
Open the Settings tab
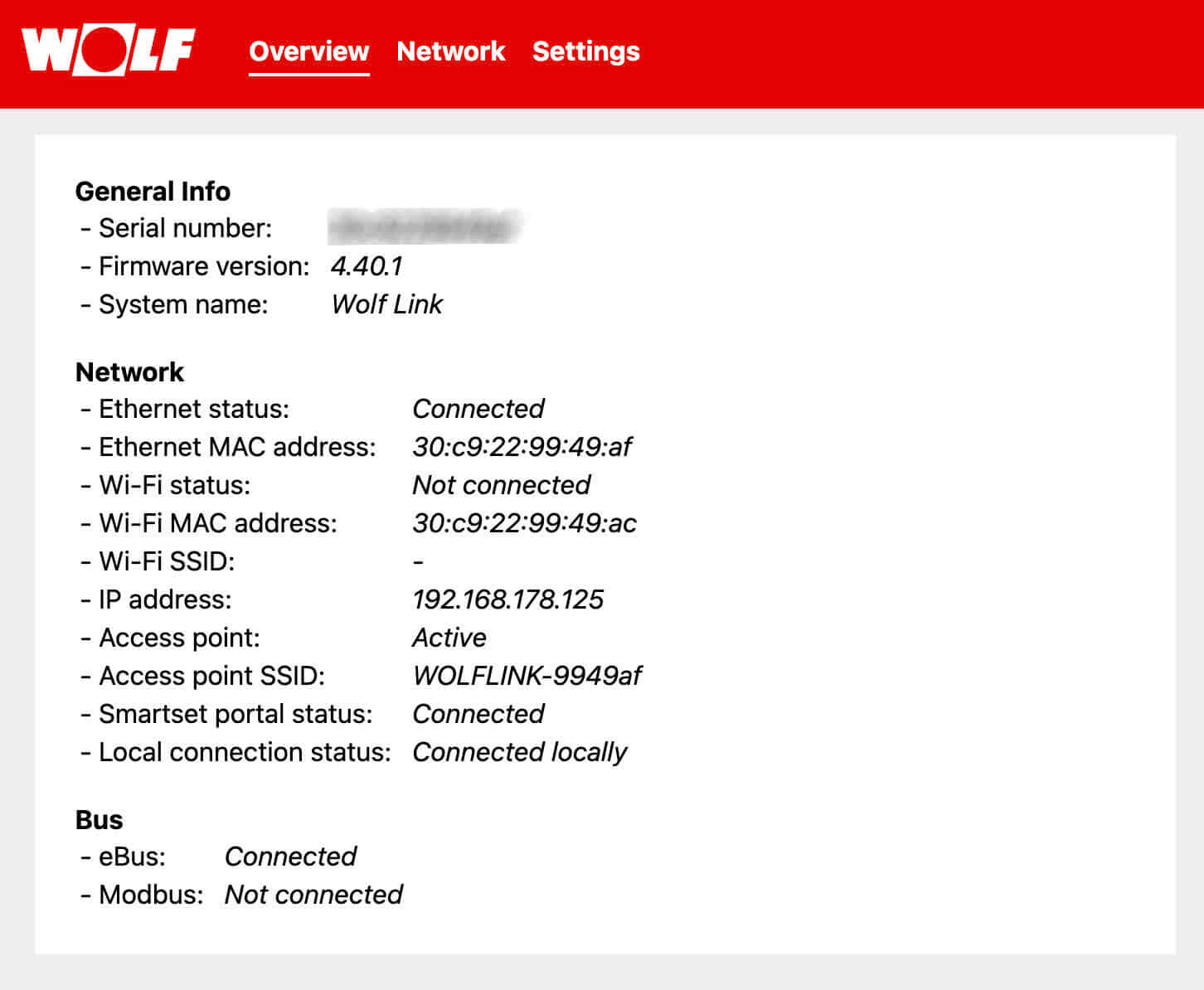pyautogui.click(x=585, y=51)
